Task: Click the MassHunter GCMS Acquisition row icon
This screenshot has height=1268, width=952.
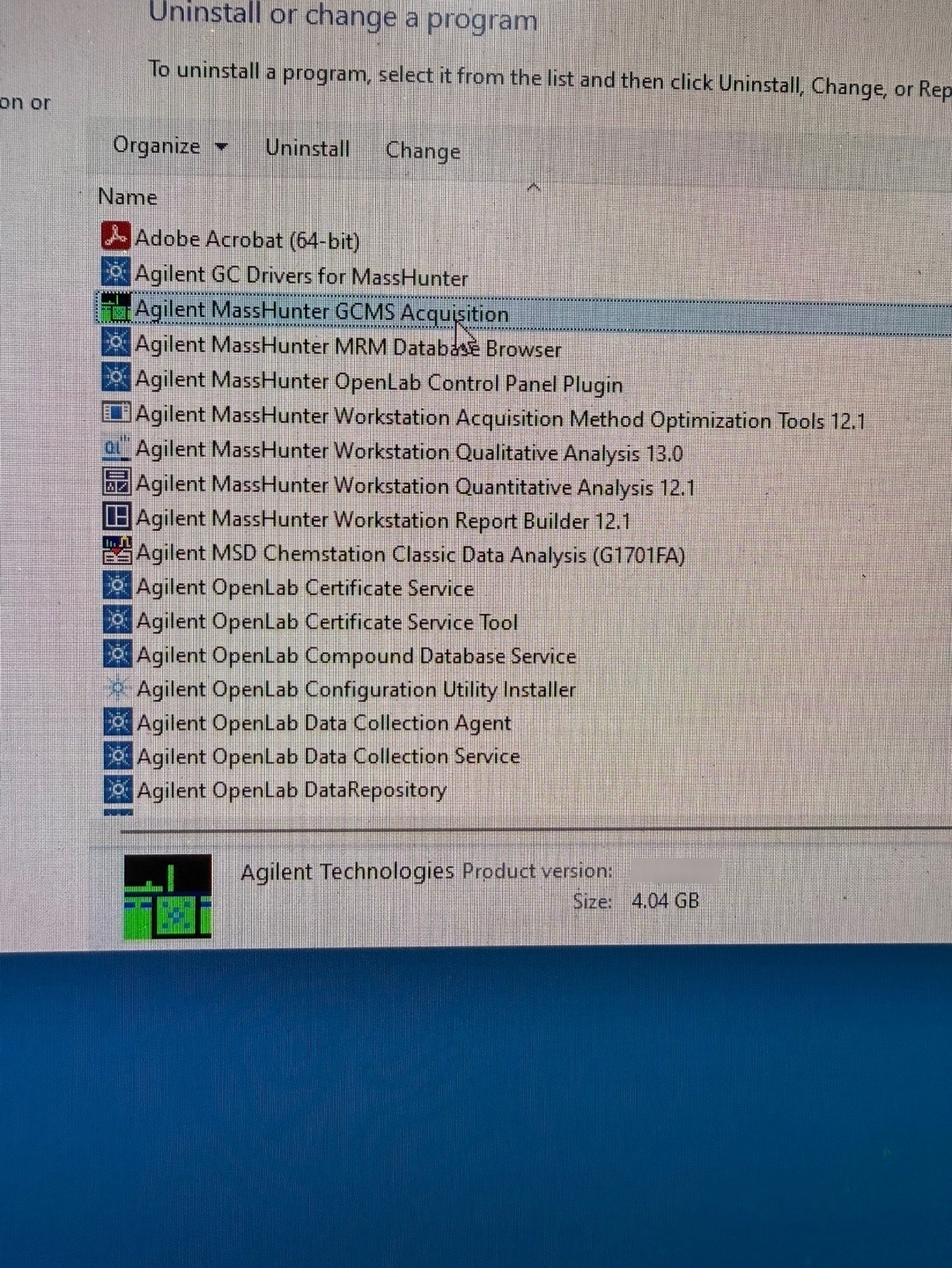Action: pos(115,307)
